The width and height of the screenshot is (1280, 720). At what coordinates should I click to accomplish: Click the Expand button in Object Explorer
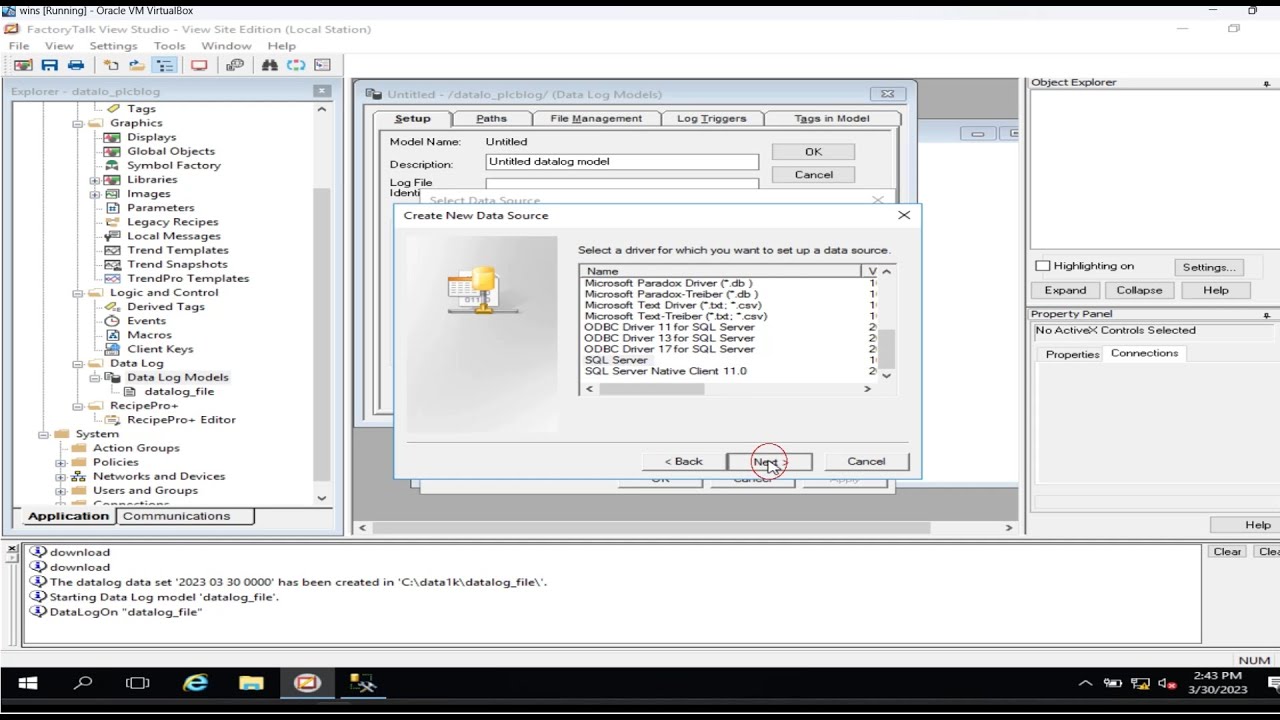pos(1065,290)
